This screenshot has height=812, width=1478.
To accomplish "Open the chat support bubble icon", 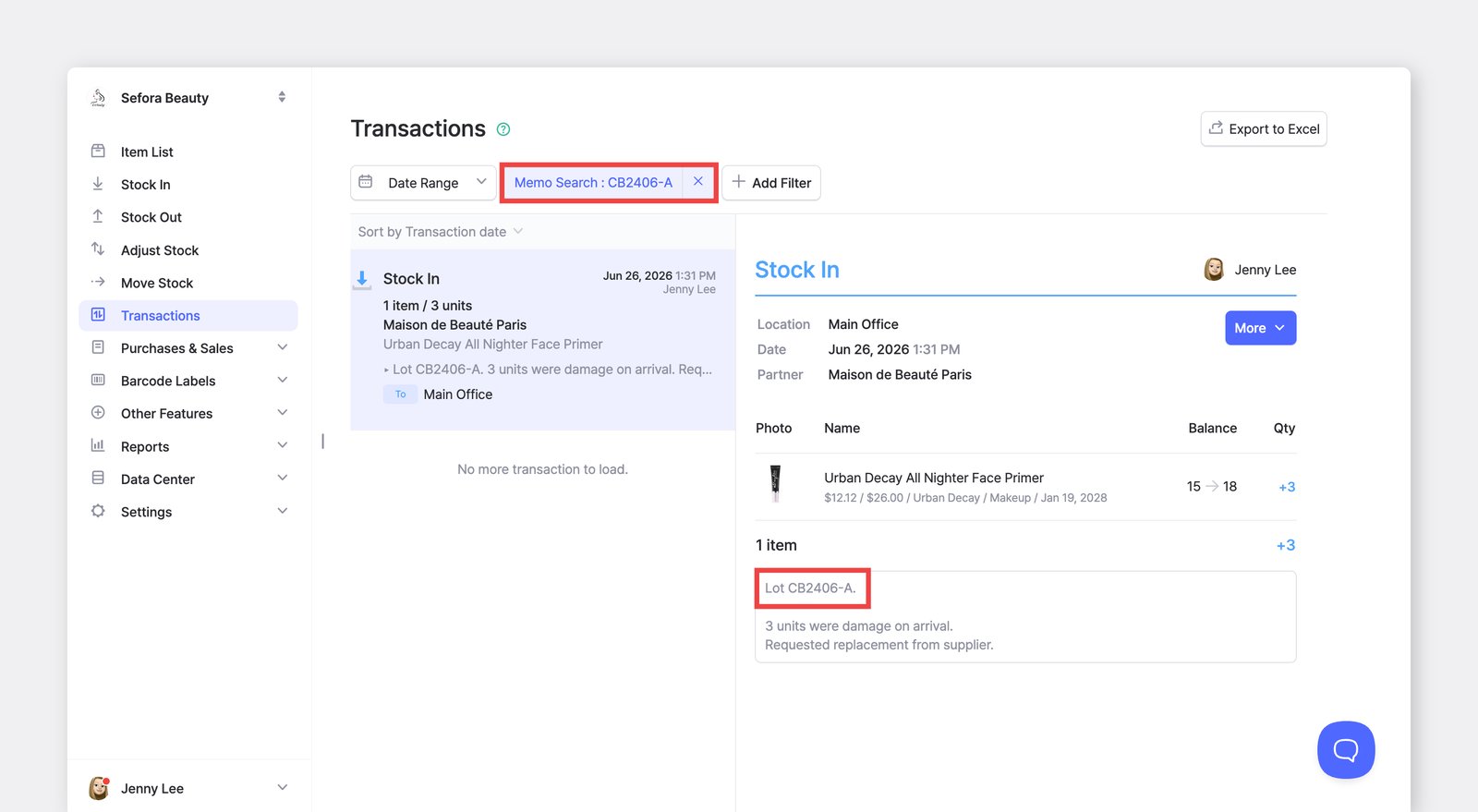I will click(x=1346, y=750).
